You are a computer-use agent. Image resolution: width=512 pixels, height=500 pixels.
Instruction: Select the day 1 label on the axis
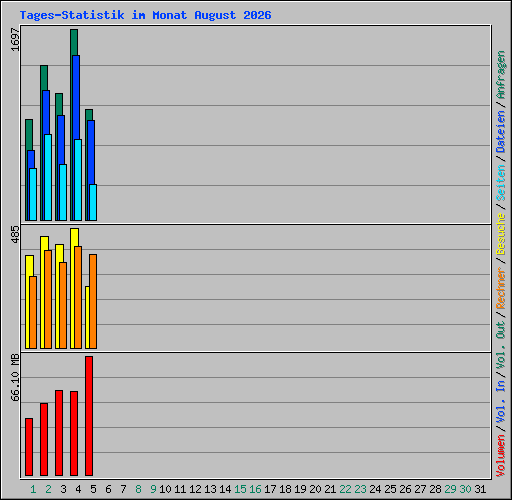coord(33,489)
